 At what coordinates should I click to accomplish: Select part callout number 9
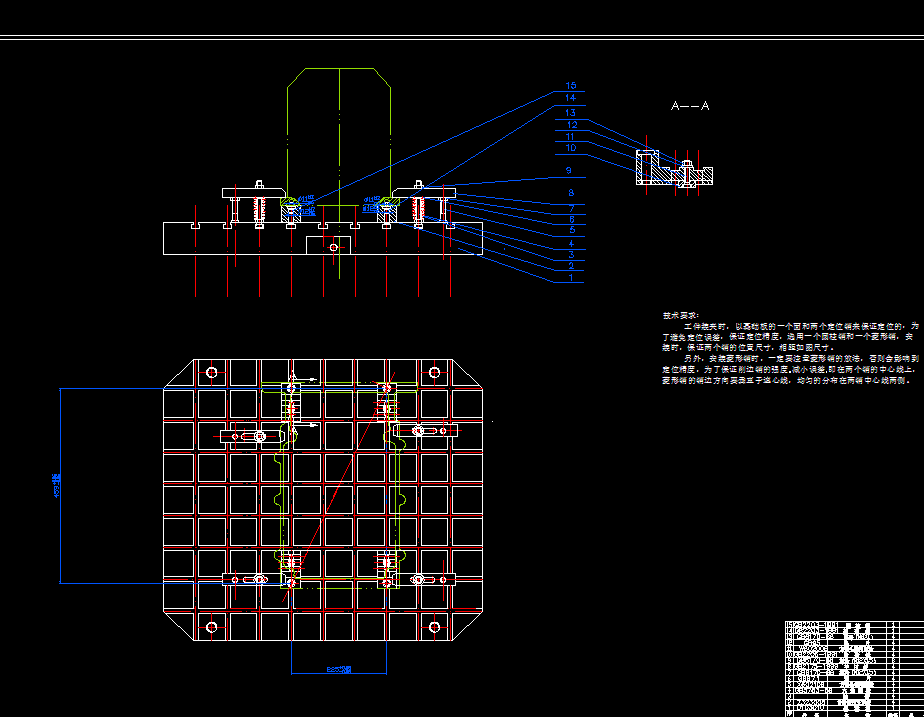point(569,170)
